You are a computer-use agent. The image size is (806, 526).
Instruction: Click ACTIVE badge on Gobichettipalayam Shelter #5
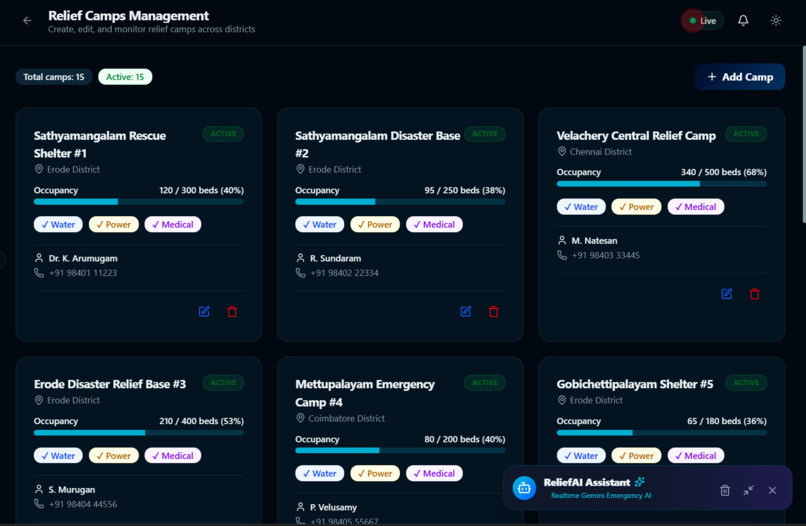tap(746, 383)
